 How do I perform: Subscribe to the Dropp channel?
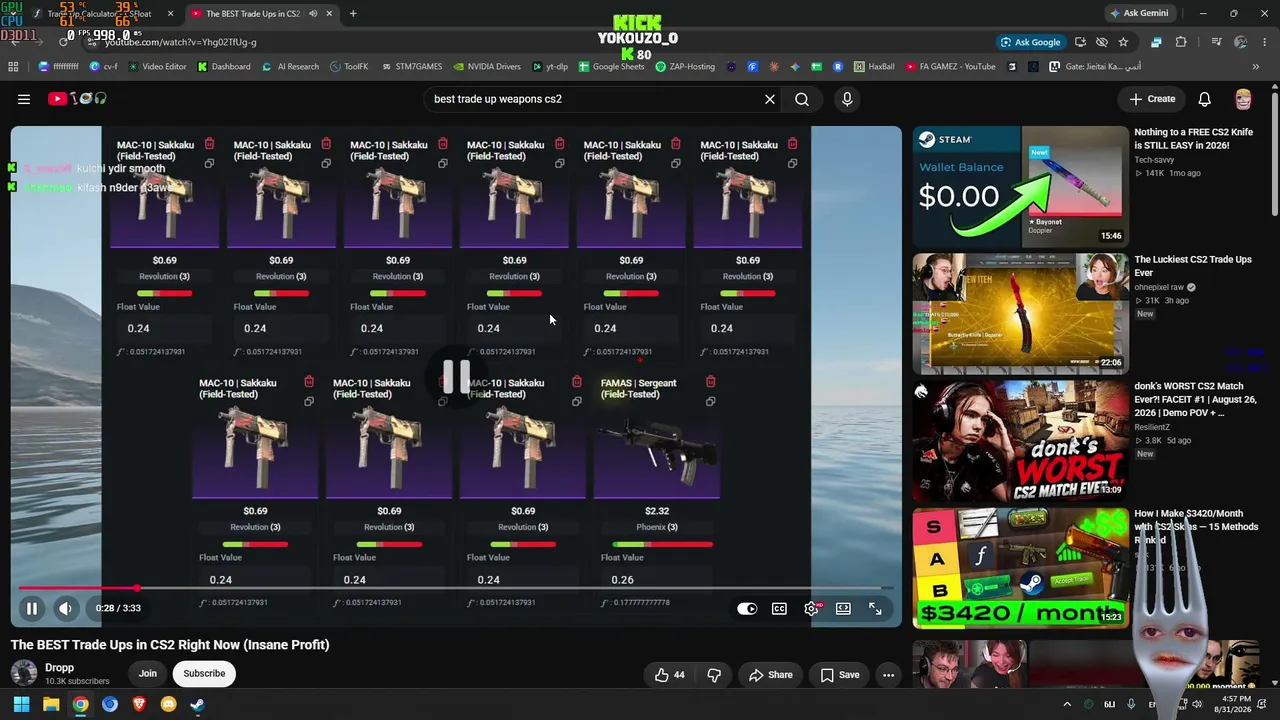pyautogui.click(x=204, y=673)
